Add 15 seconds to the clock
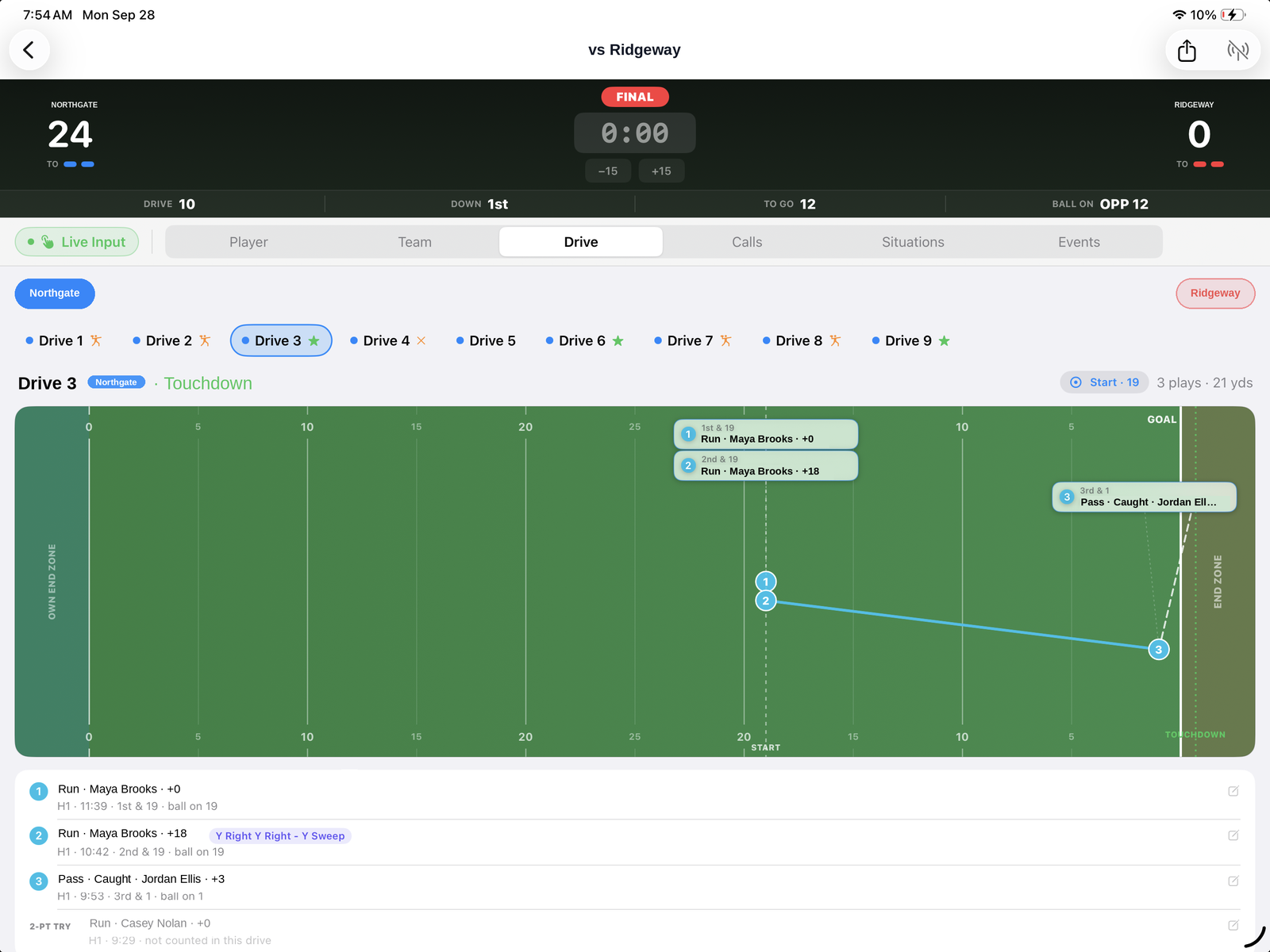This screenshot has width=1270, height=952. tap(661, 171)
